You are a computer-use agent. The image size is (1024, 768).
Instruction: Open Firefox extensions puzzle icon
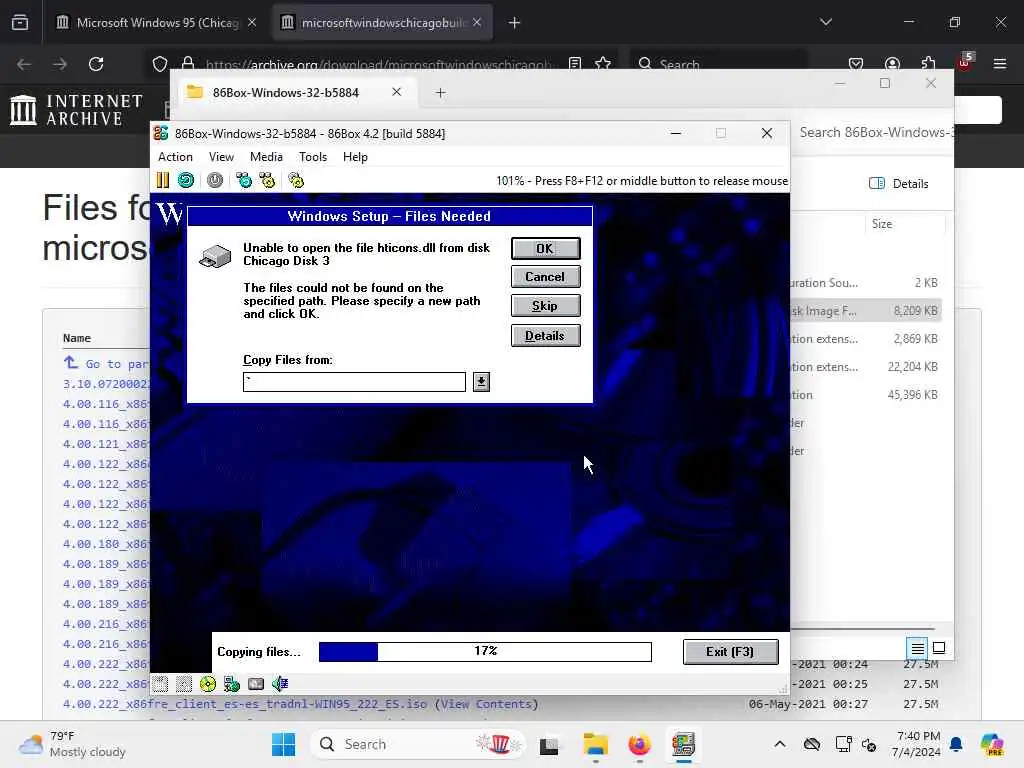(x=929, y=64)
